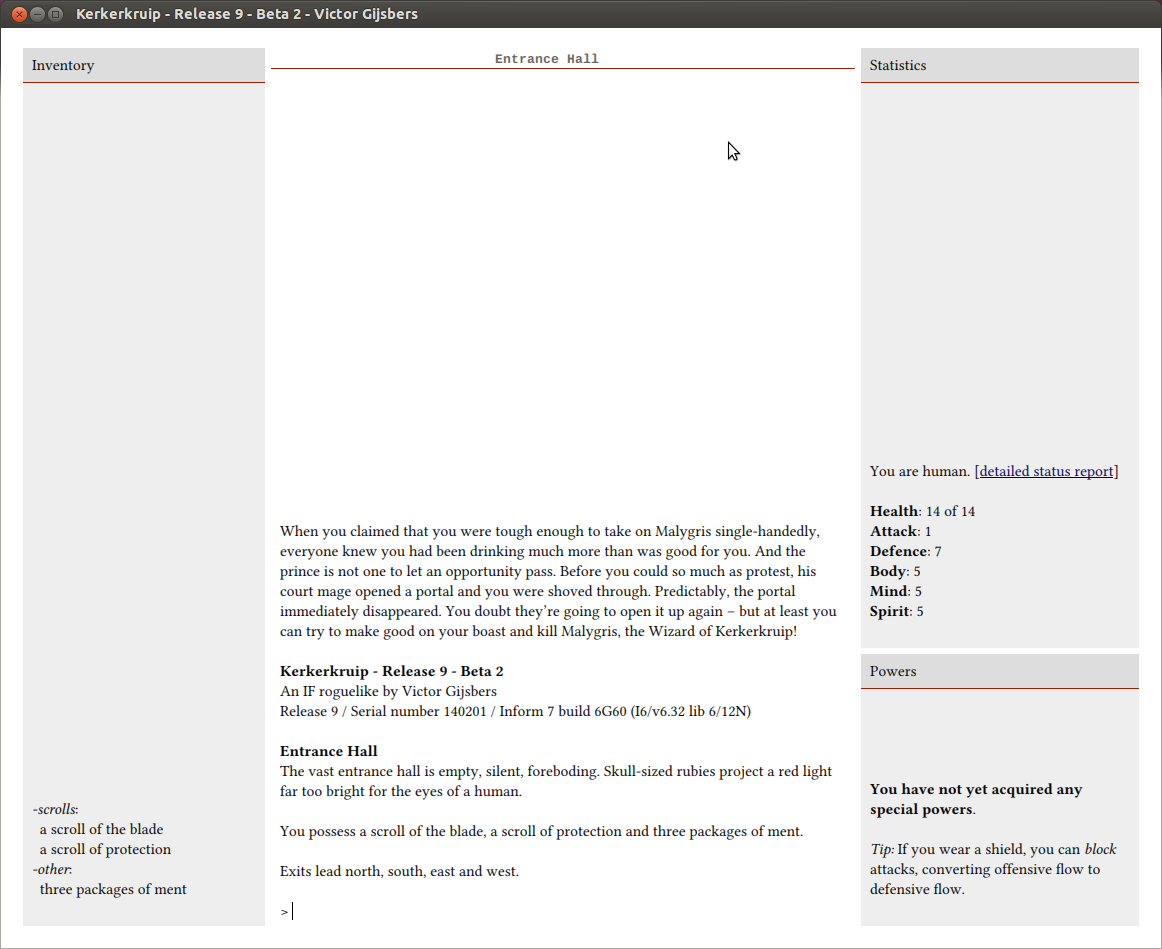Click the '-other:' inventory category label
The image size is (1162, 949).
[x=53, y=869]
